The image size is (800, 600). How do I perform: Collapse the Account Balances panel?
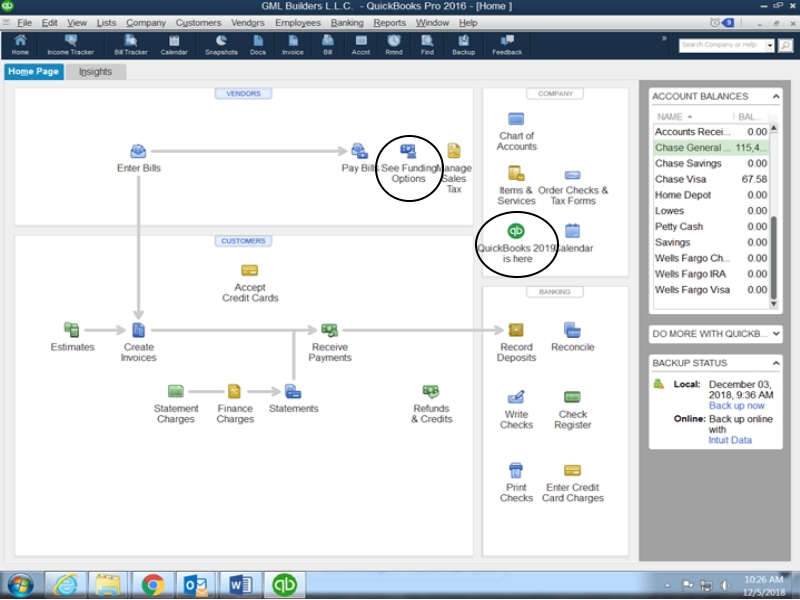pyautogui.click(x=776, y=96)
